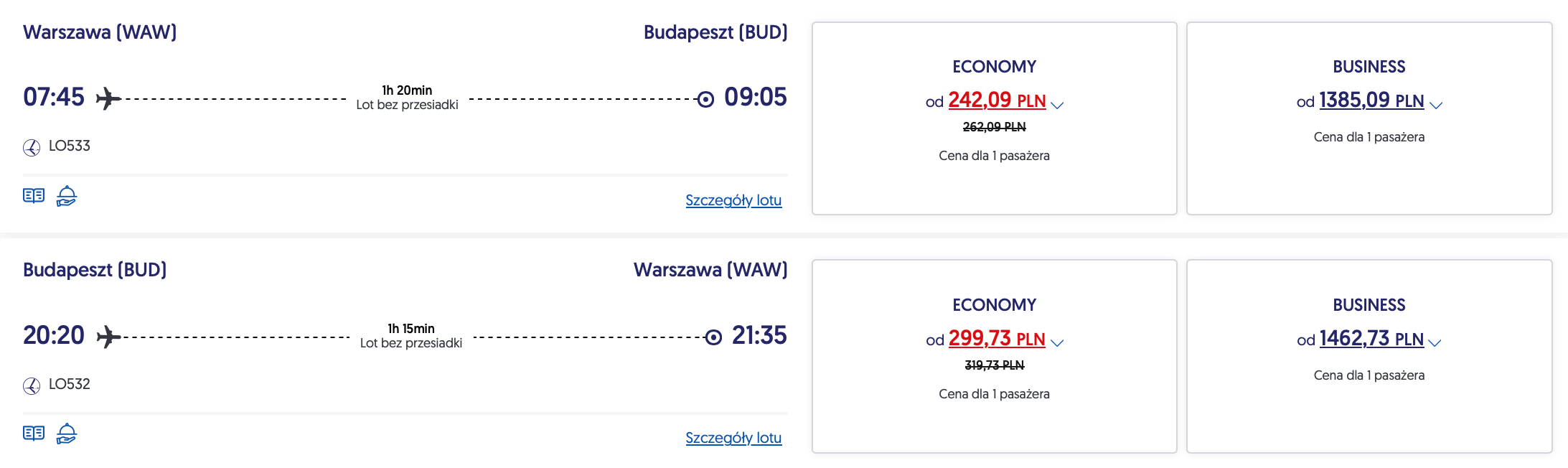The image size is (1568, 468).
Task: Click the reading material icon for flight LO533
Action: point(34,196)
